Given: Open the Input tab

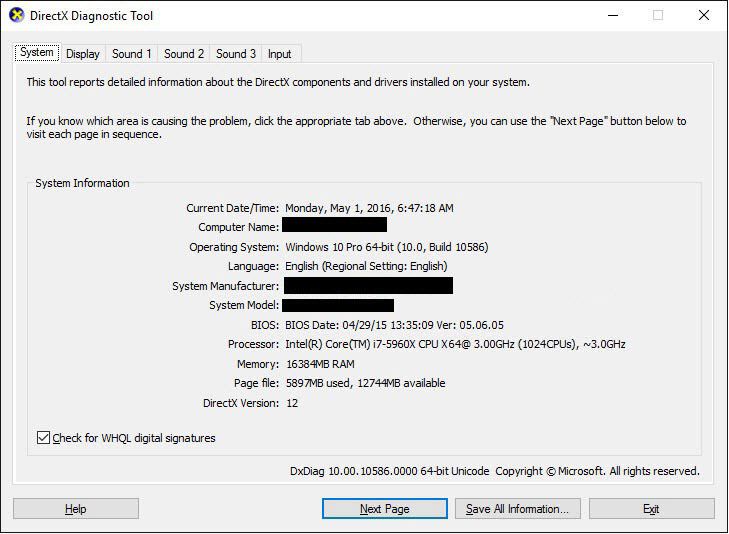Looking at the screenshot, I should [x=279, y=54].
